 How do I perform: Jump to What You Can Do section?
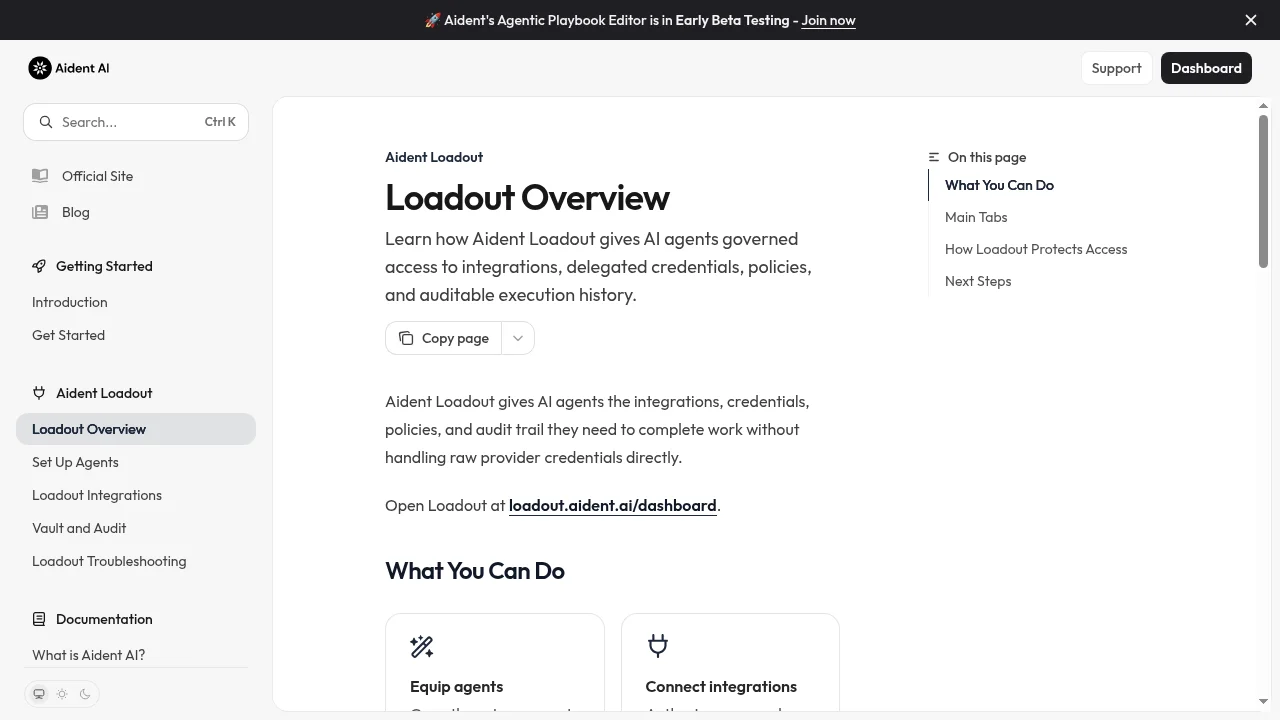[x=999, y=185]
